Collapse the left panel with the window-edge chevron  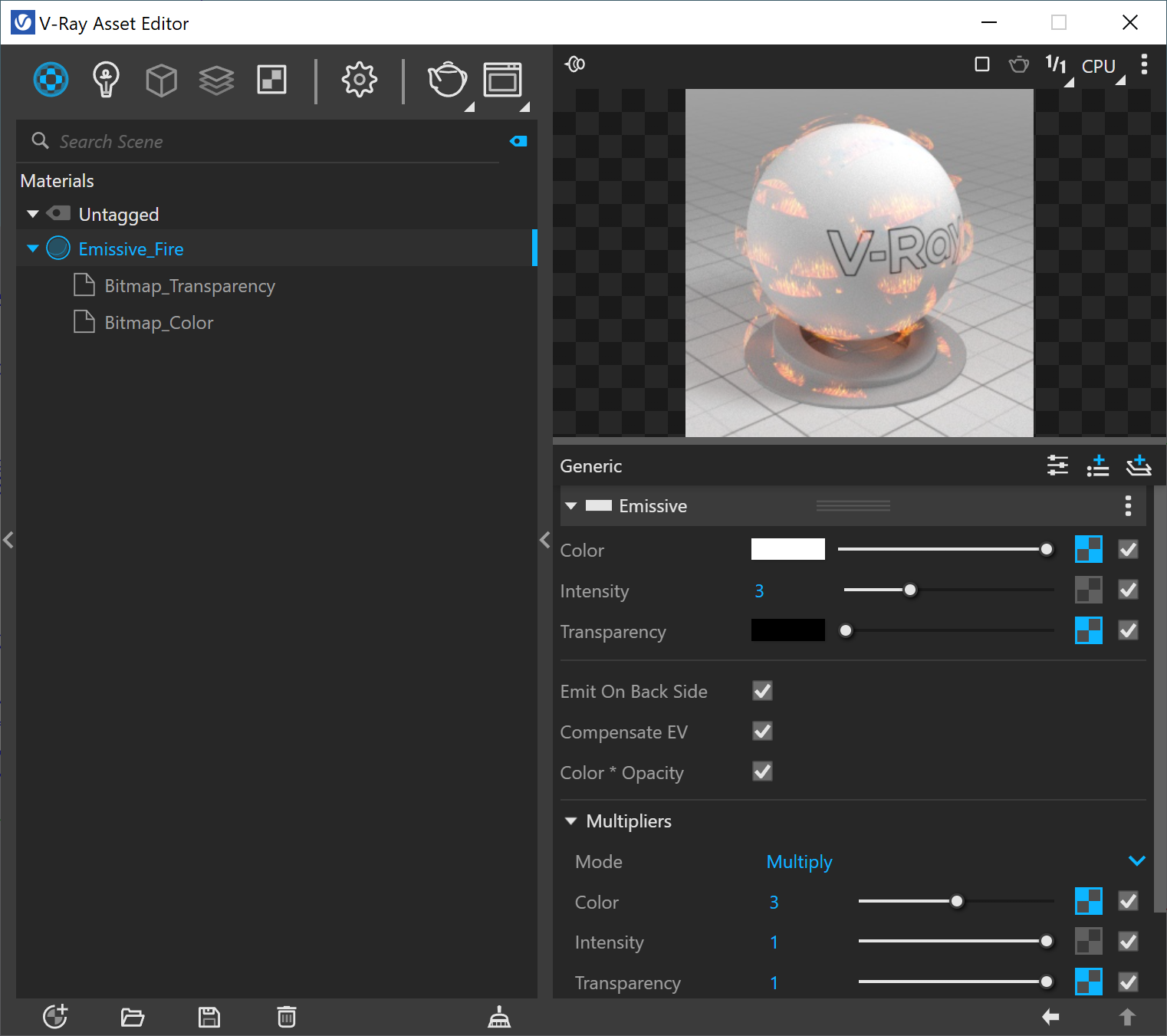pos(8,540)
